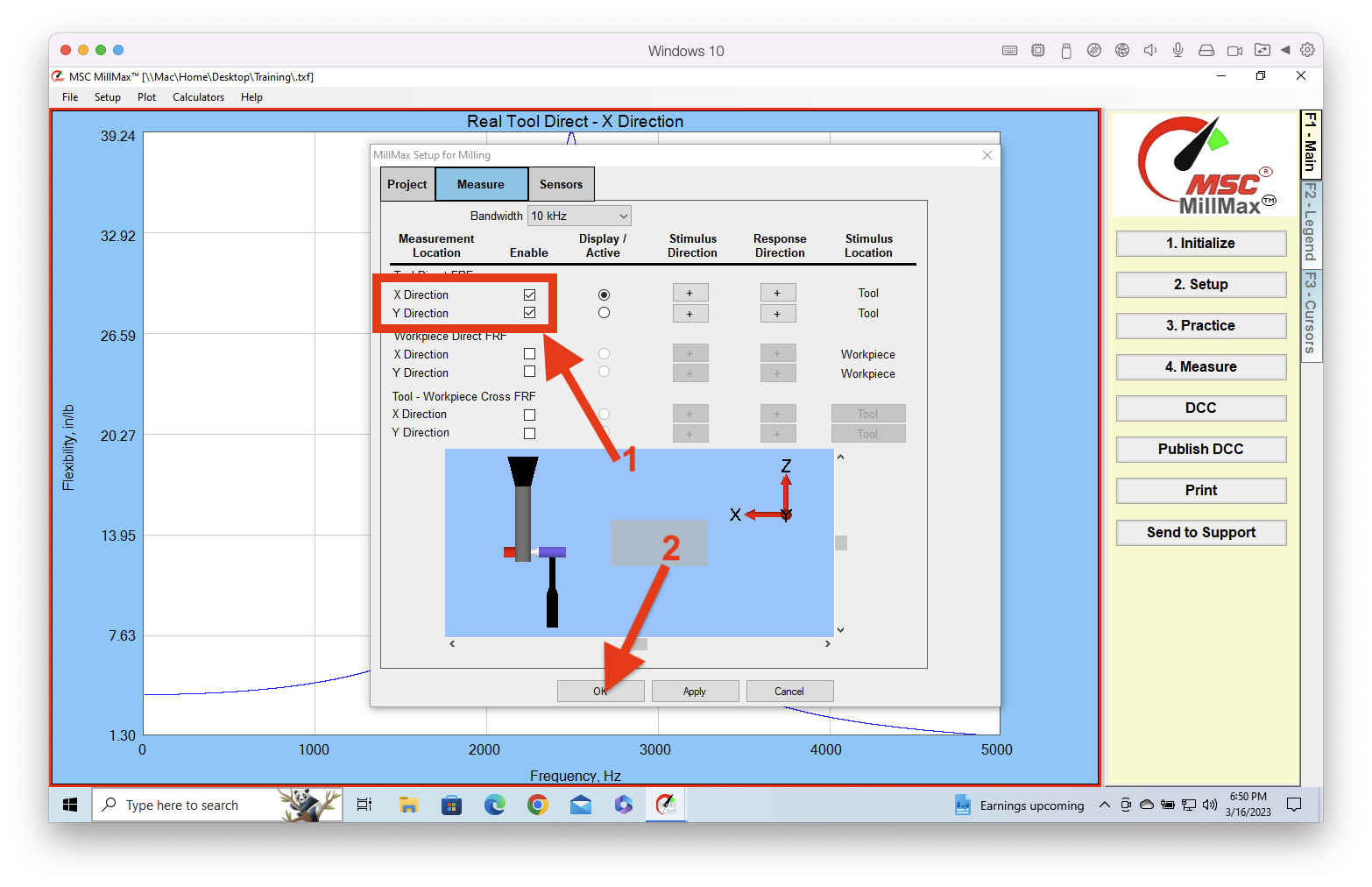
Task: Click the VM microphone icon
Action: click(1178, 50)
